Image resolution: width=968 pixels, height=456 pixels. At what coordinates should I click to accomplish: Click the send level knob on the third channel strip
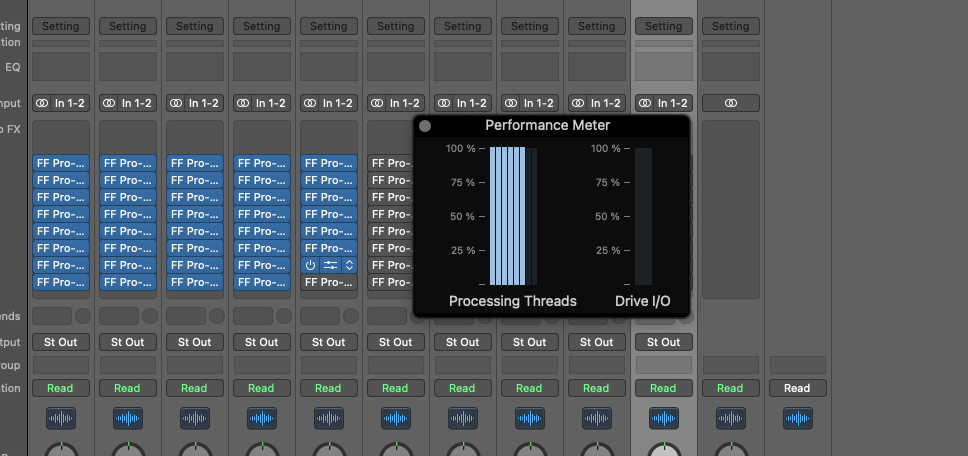pos(217,316)
